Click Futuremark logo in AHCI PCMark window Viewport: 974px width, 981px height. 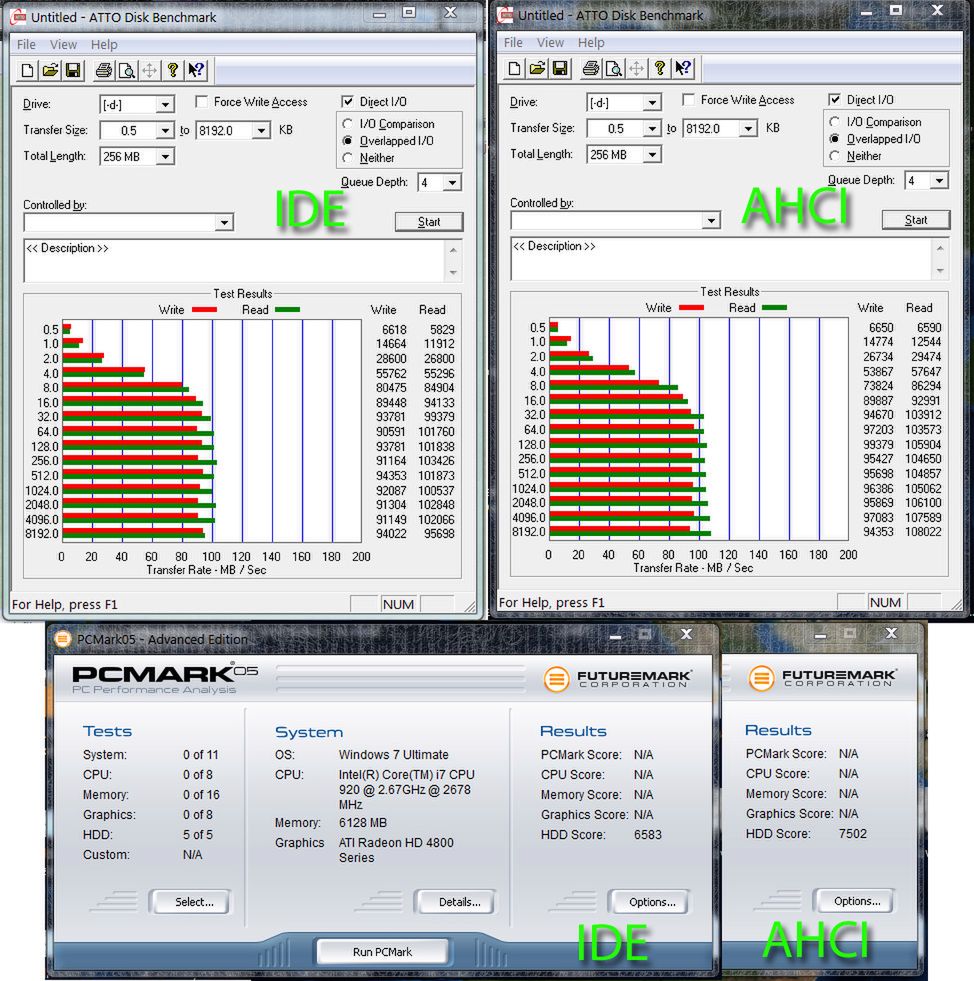[823, 678]
